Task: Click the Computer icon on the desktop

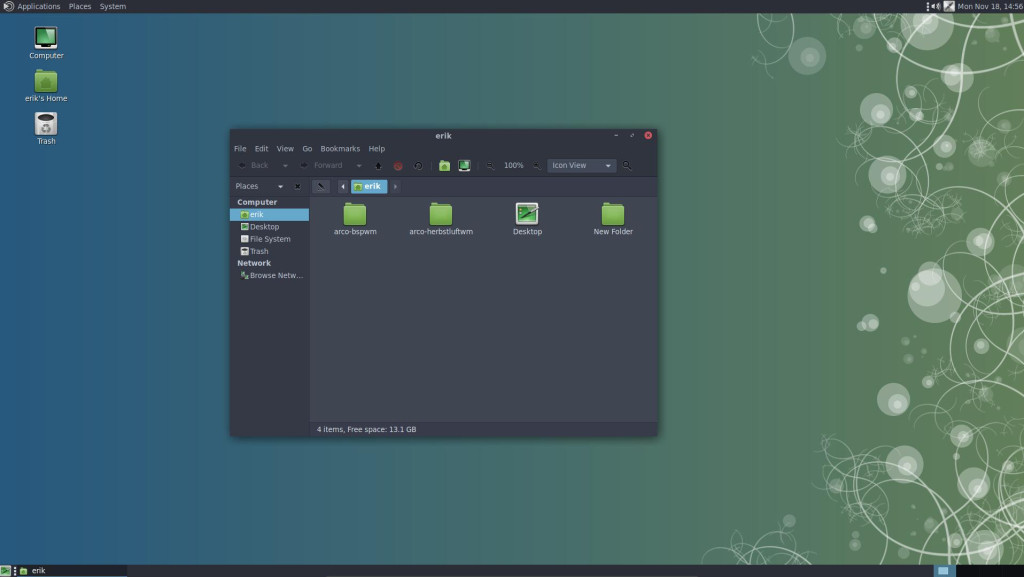Action: tap(46, 43)
